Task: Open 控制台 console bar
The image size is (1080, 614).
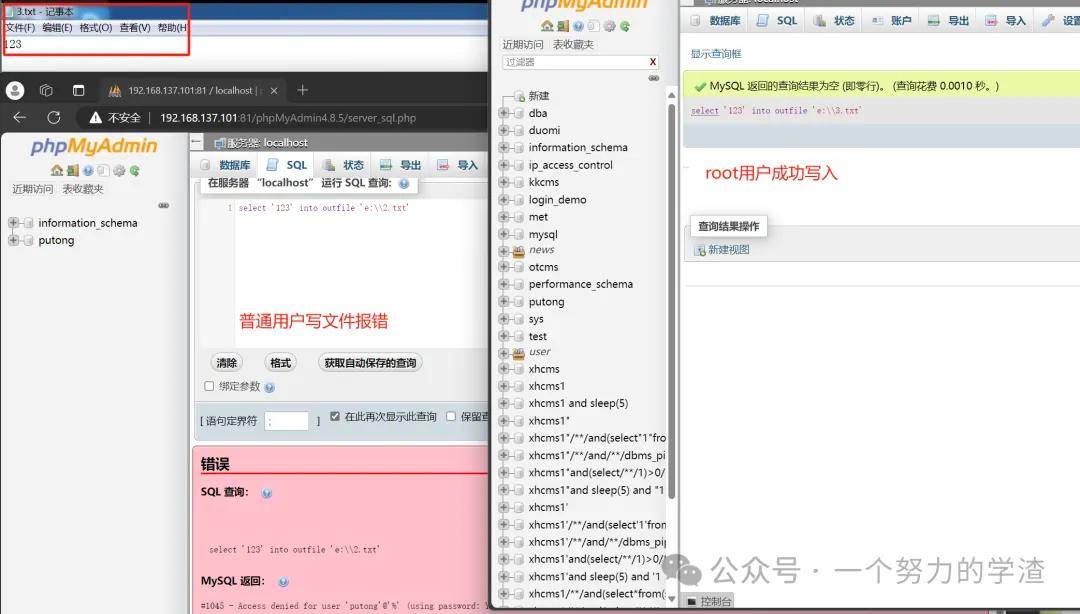Action: [x=709, y=602]
